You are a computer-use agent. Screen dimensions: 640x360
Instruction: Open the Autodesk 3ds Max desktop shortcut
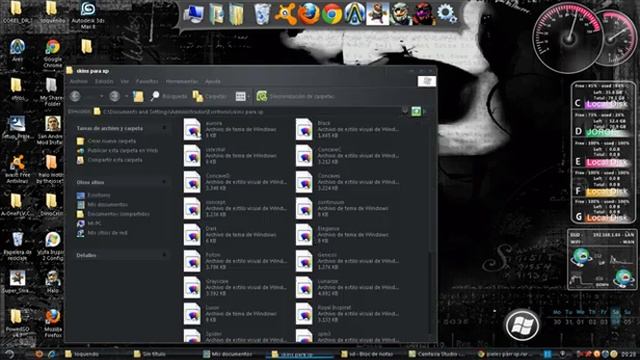point(87,15)
